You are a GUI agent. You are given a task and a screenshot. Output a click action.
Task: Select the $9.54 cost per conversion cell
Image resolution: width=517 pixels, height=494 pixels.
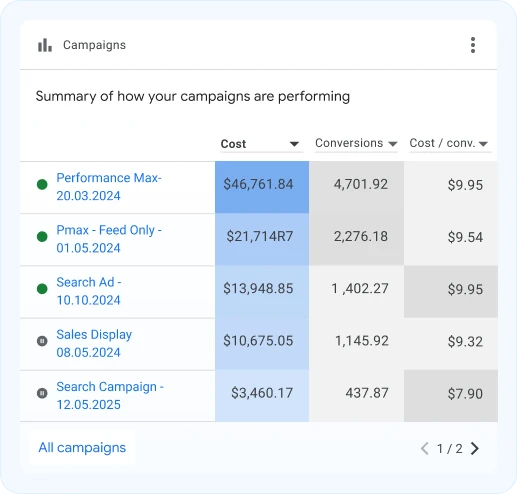451,239
